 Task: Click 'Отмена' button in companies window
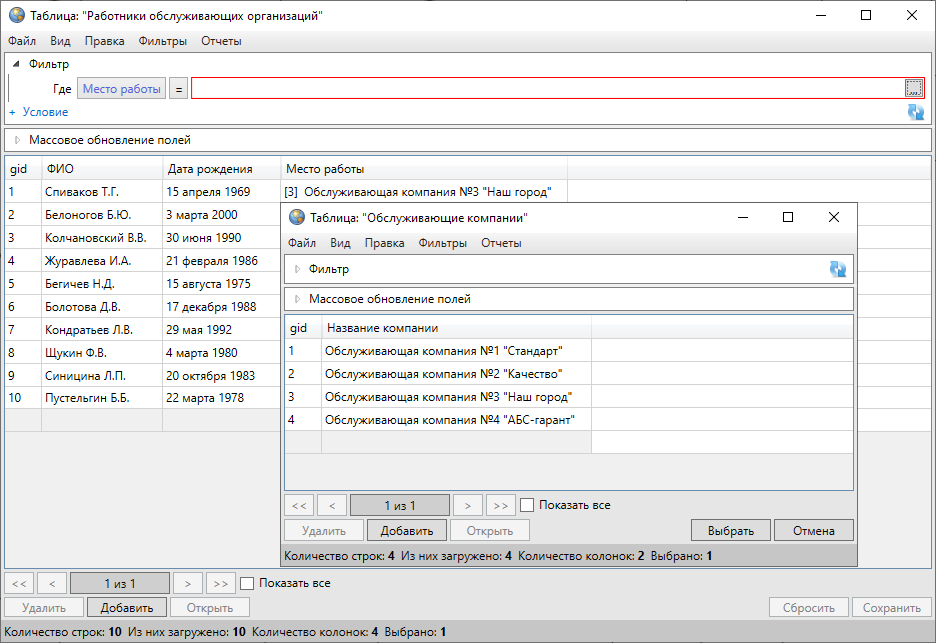[x=814, y=530]
